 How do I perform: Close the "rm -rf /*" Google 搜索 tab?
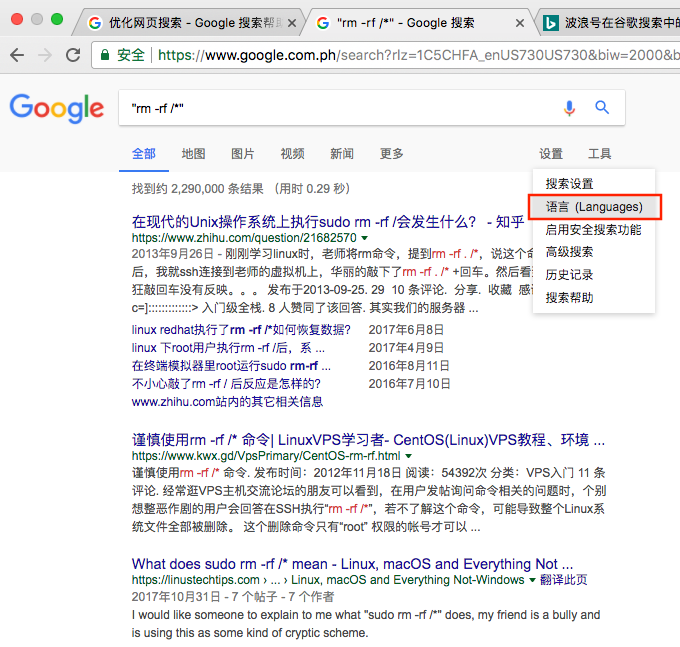click(x=520, y=23)
